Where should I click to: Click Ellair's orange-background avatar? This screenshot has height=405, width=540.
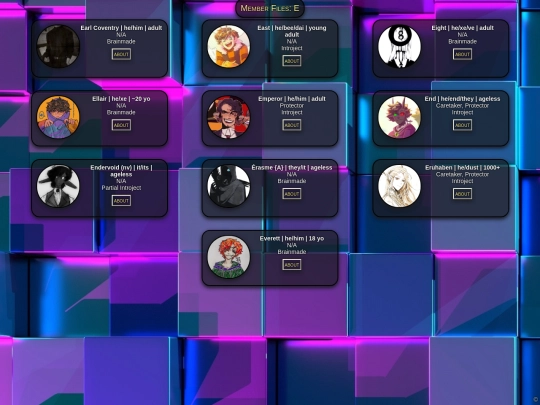point(58,117)
